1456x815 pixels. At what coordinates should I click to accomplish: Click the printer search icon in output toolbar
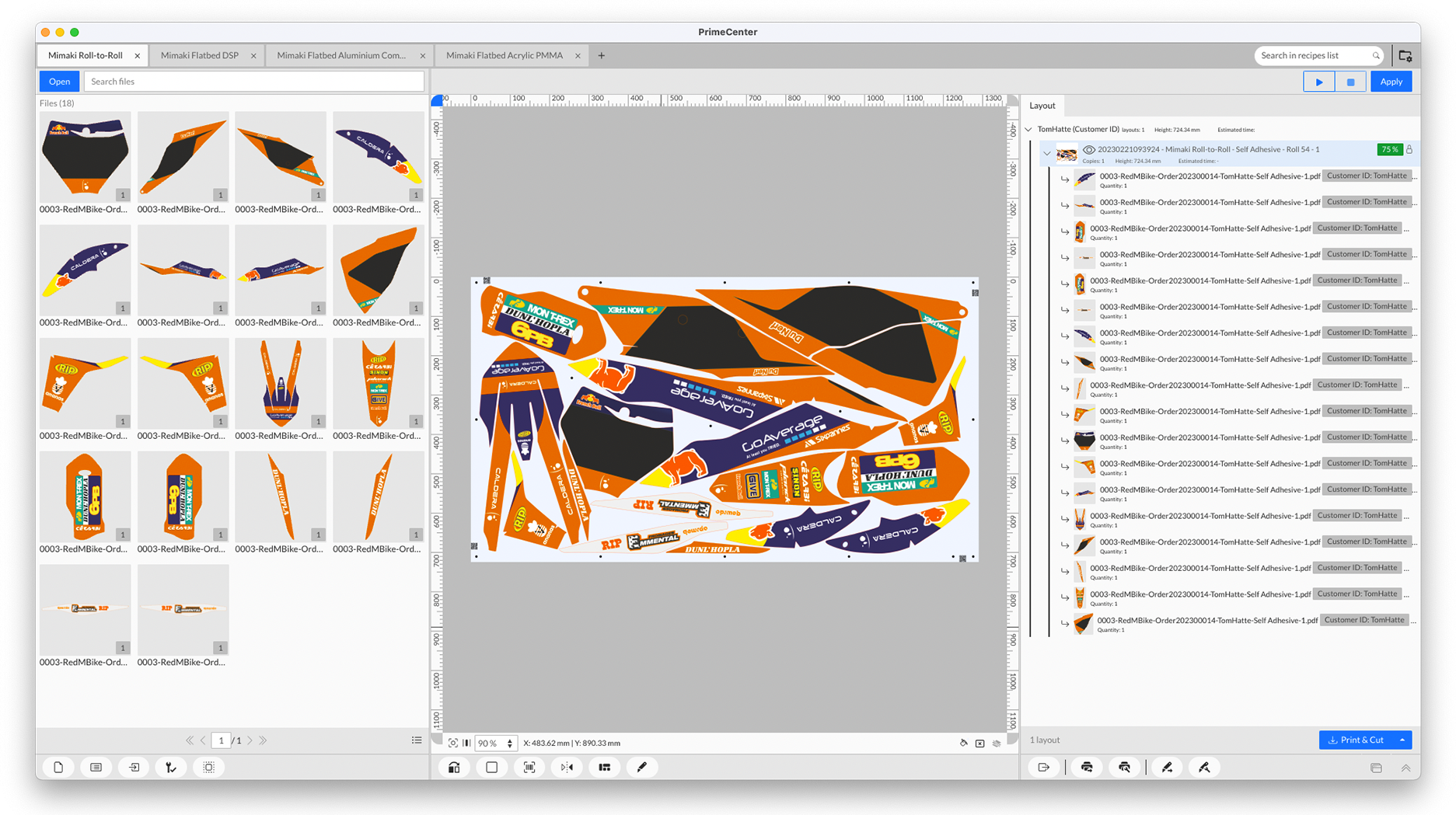tap(1124, 767)
